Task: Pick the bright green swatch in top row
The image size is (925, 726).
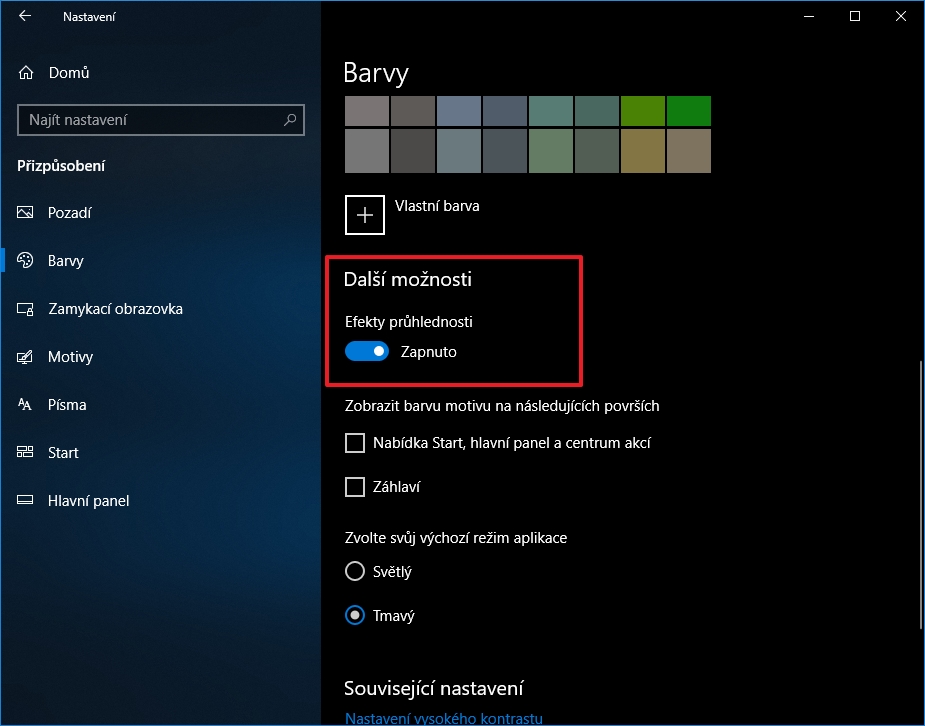Action: click(x=688, y=111)
